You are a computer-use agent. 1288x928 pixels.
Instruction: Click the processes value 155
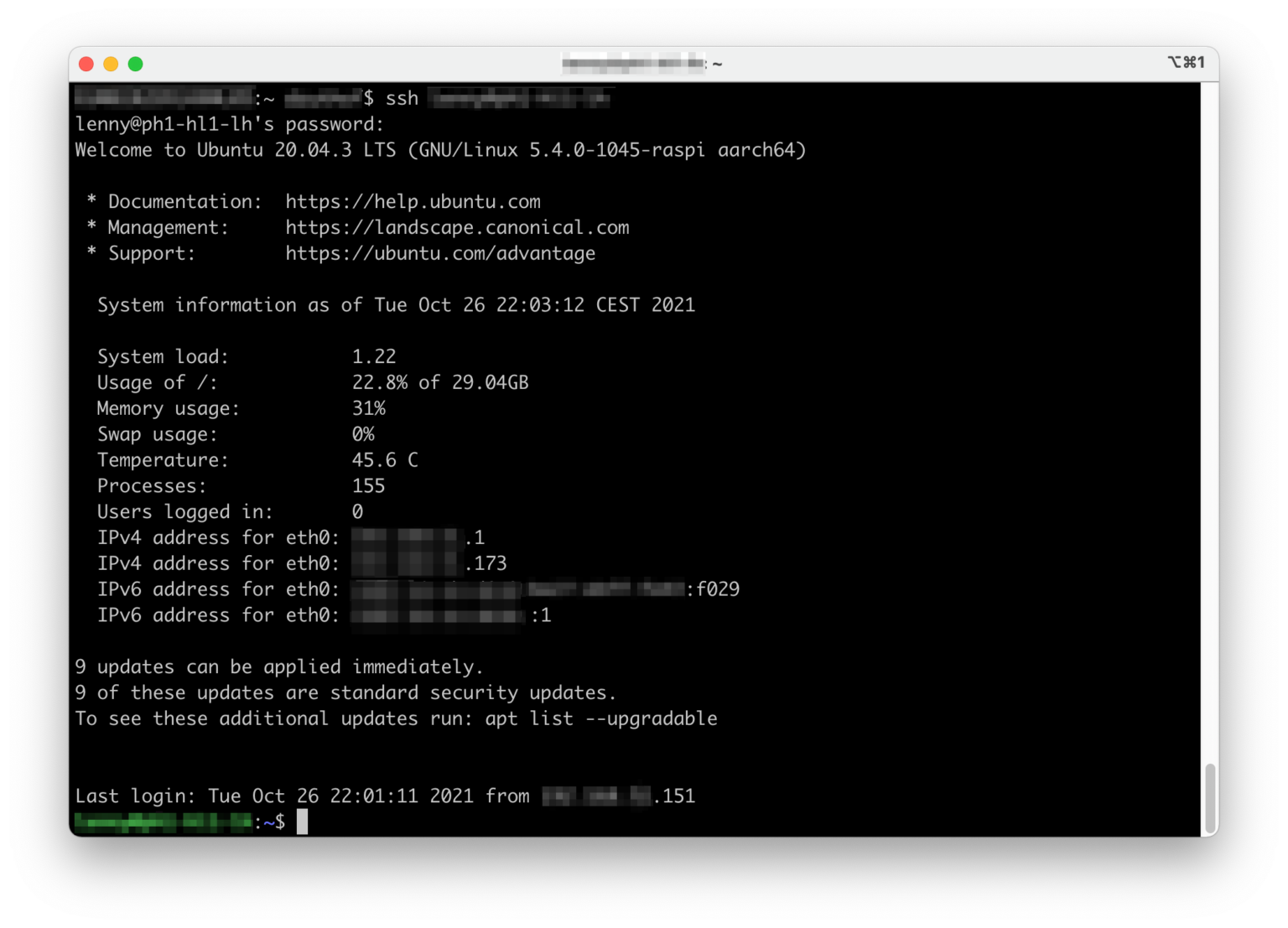click(368, 486)
